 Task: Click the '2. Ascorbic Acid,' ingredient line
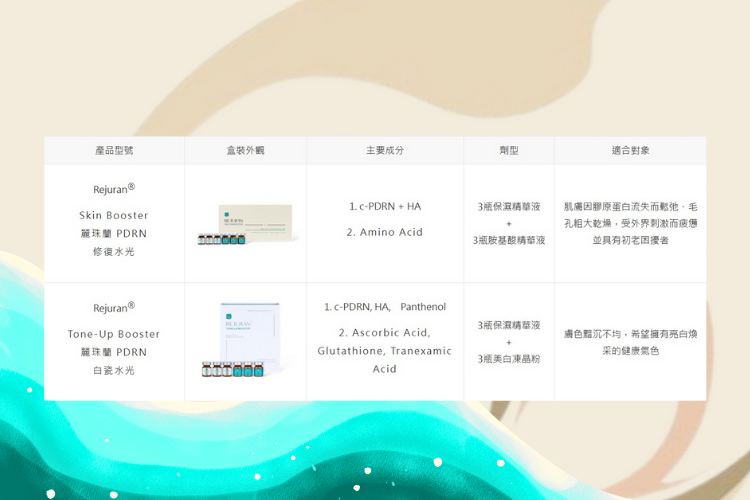point(385,333)
